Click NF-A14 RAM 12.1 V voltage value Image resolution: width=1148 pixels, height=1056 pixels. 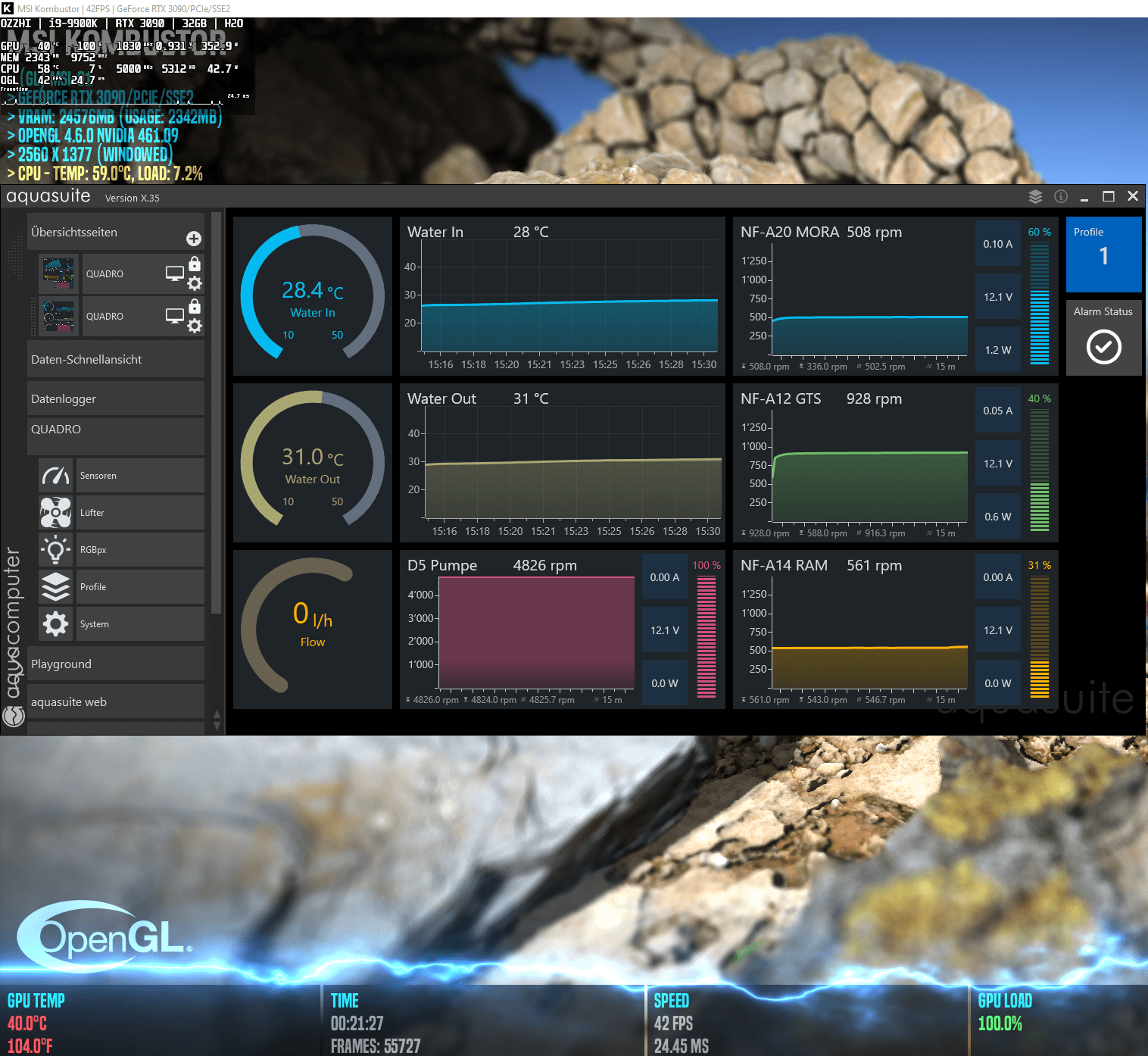pyautogui.click(x=998, y=630)
